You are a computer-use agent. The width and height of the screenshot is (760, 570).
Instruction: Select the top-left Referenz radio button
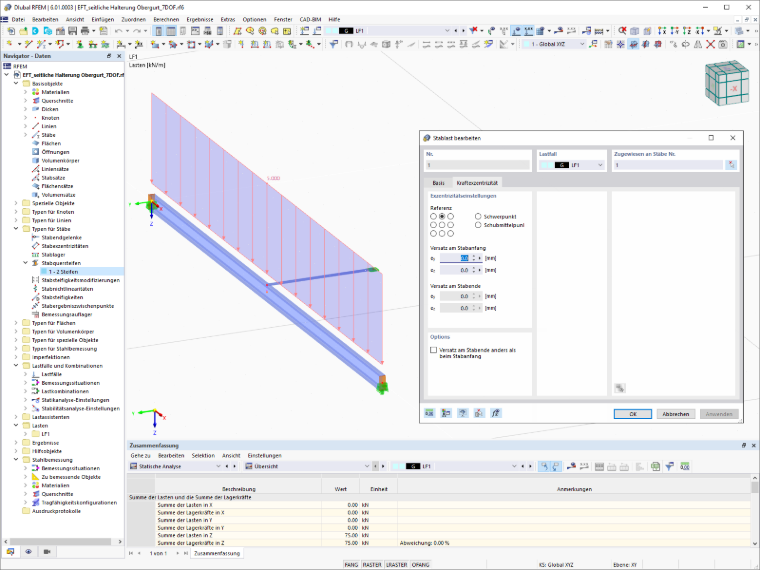point(433,216)
